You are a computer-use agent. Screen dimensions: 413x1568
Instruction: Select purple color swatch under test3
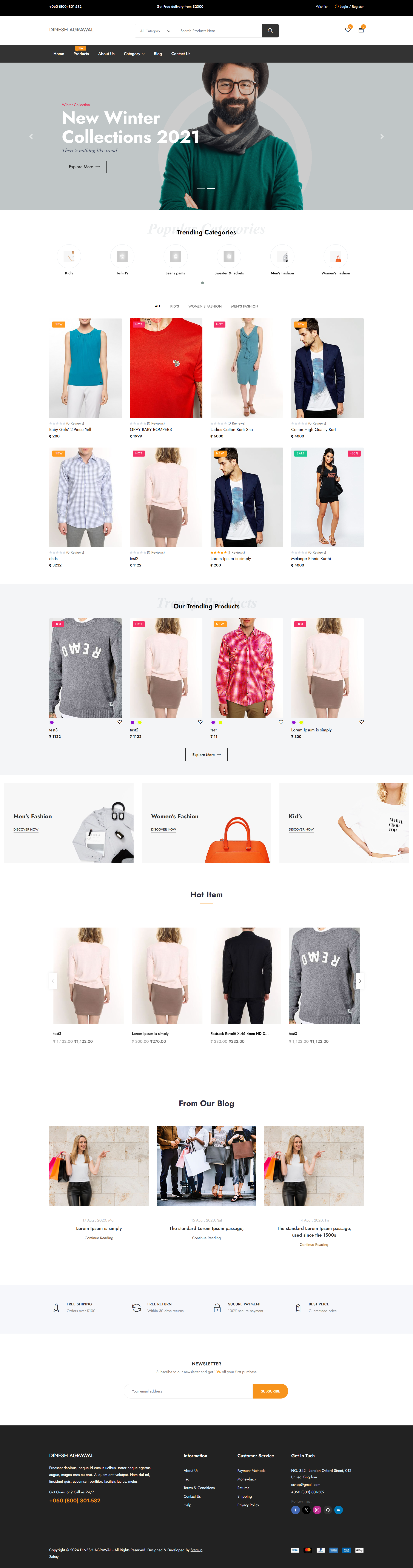pyautogui.click(x=52, y=723)
